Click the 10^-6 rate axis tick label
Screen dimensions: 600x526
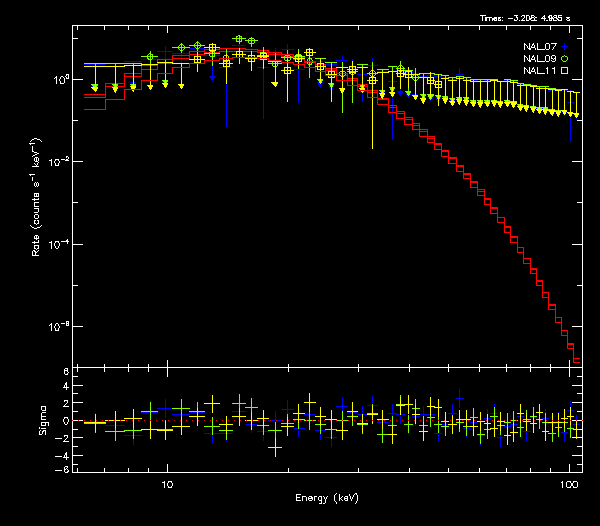[60, 327]
